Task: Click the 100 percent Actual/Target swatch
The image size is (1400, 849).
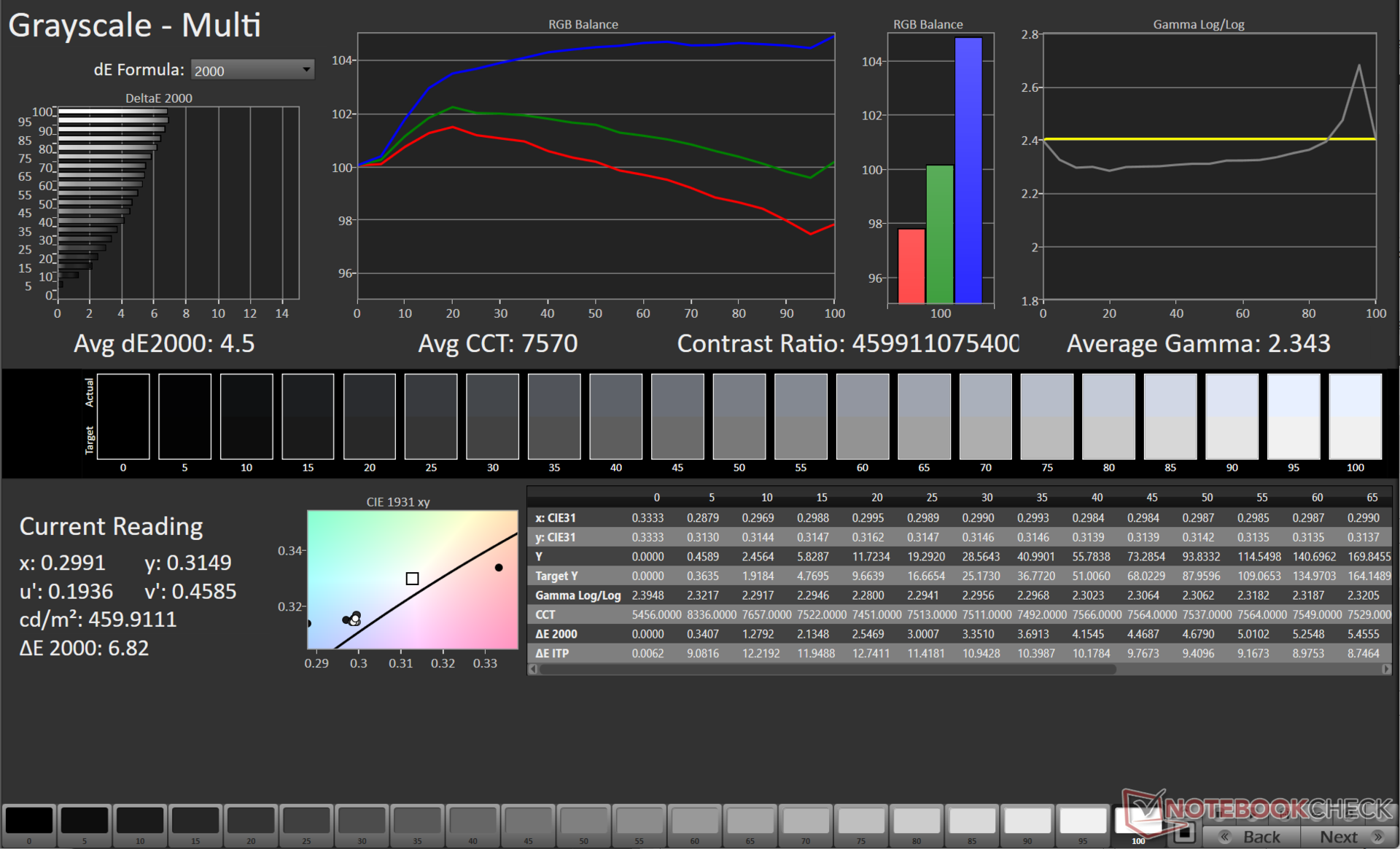Action: click(x=1355, y=417)
